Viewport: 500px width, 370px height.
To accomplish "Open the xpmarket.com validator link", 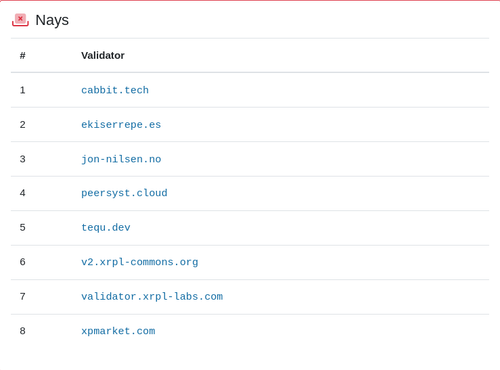I will [x=118, y=331].
